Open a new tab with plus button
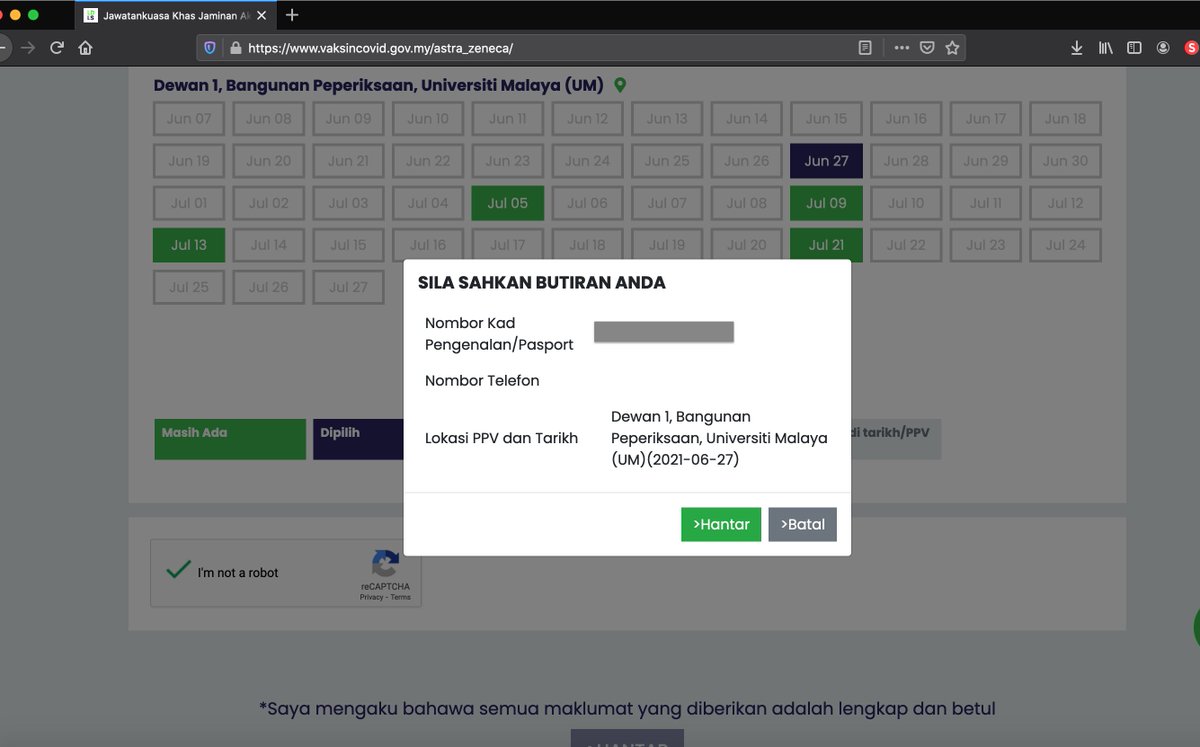The image size is (1200, 747). coord(292,15)
